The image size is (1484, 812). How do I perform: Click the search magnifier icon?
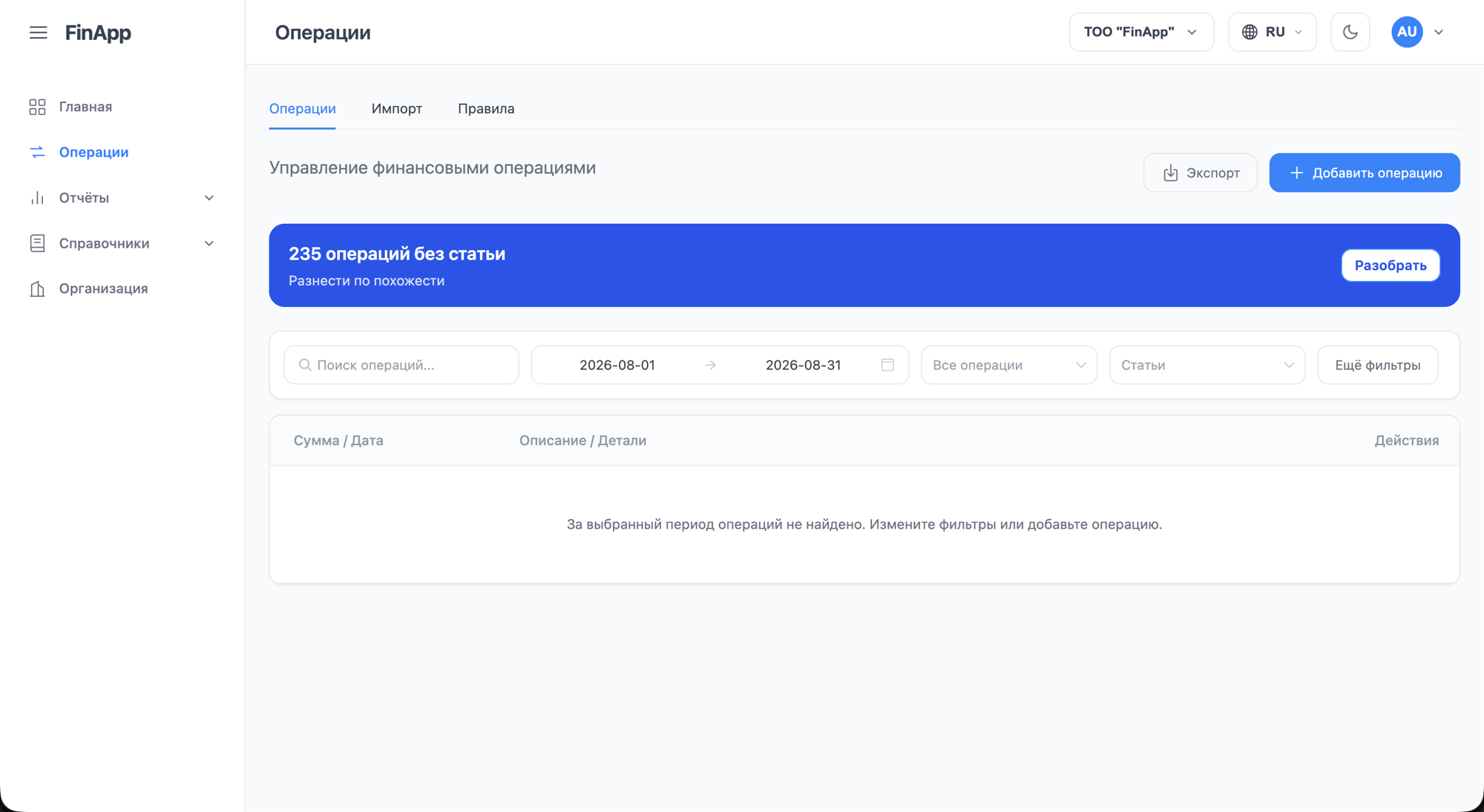tap(305, 365)
